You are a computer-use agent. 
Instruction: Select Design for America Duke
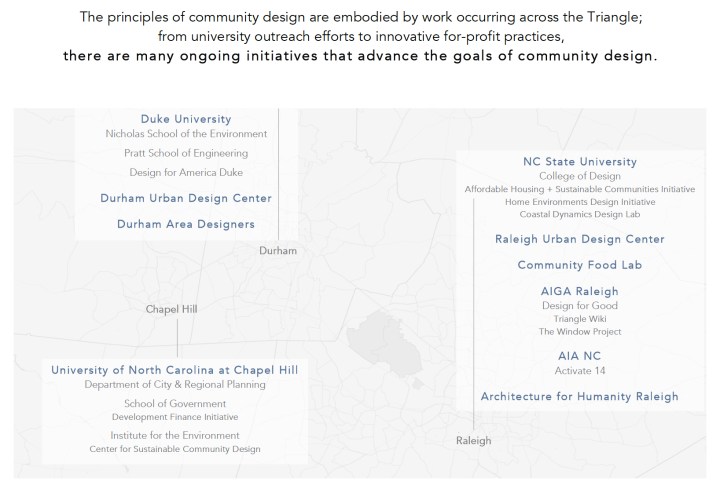click(186, 172)
